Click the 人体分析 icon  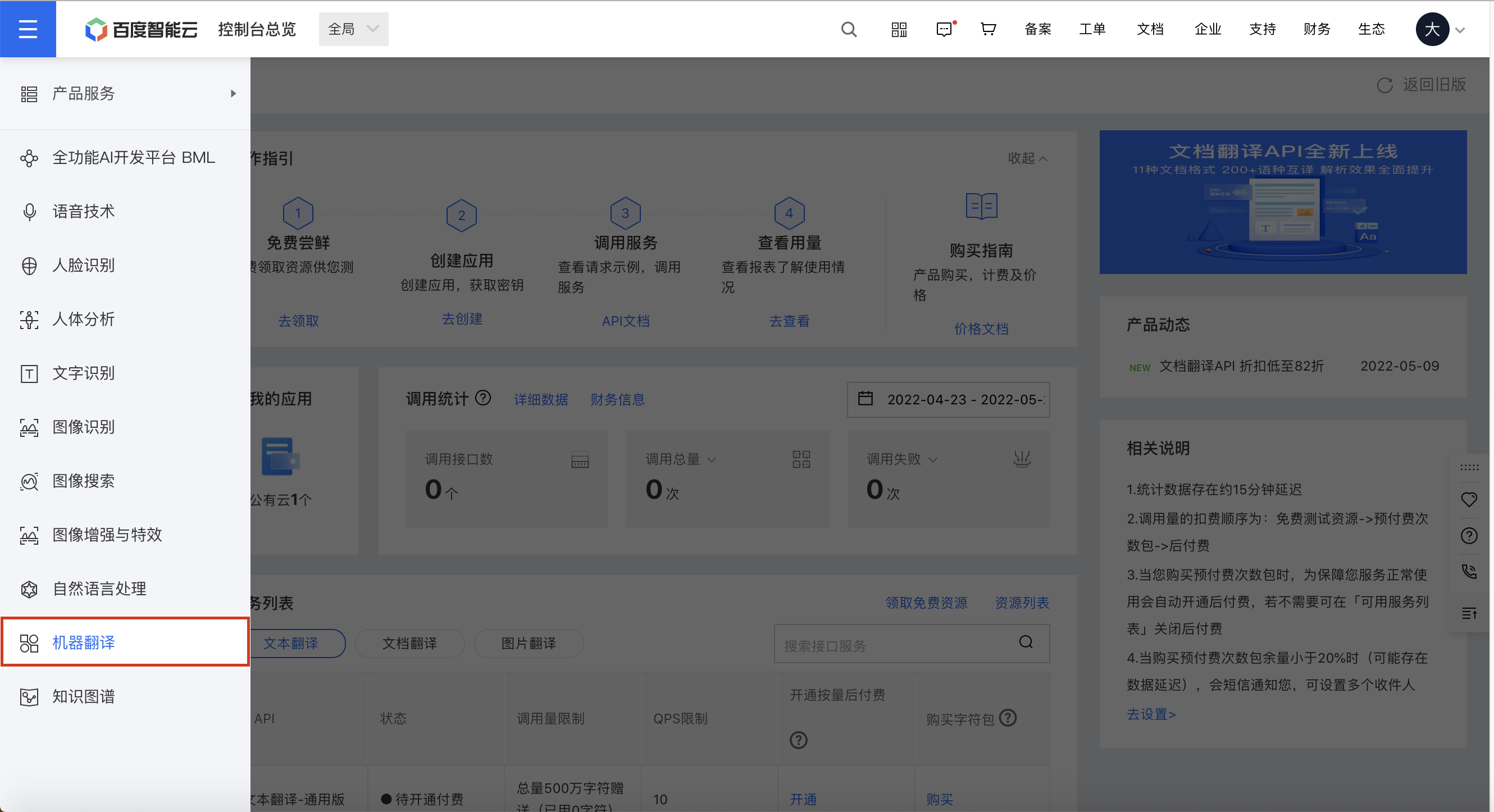tap(29, 320)
